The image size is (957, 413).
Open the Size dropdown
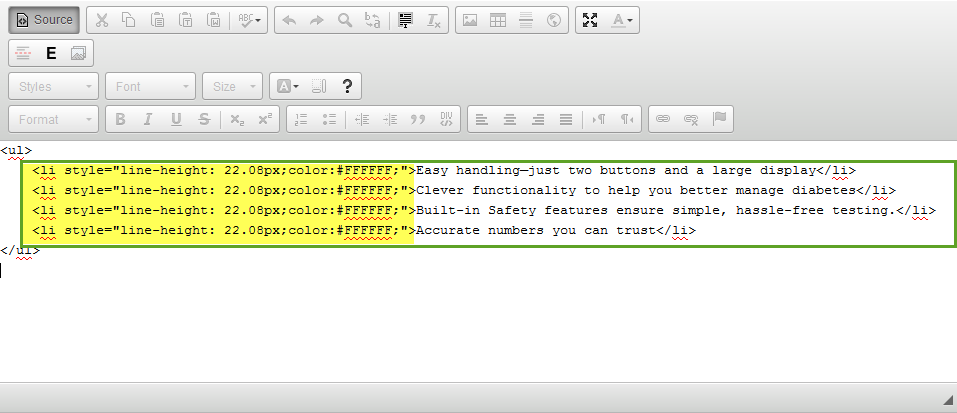point(233,87)
